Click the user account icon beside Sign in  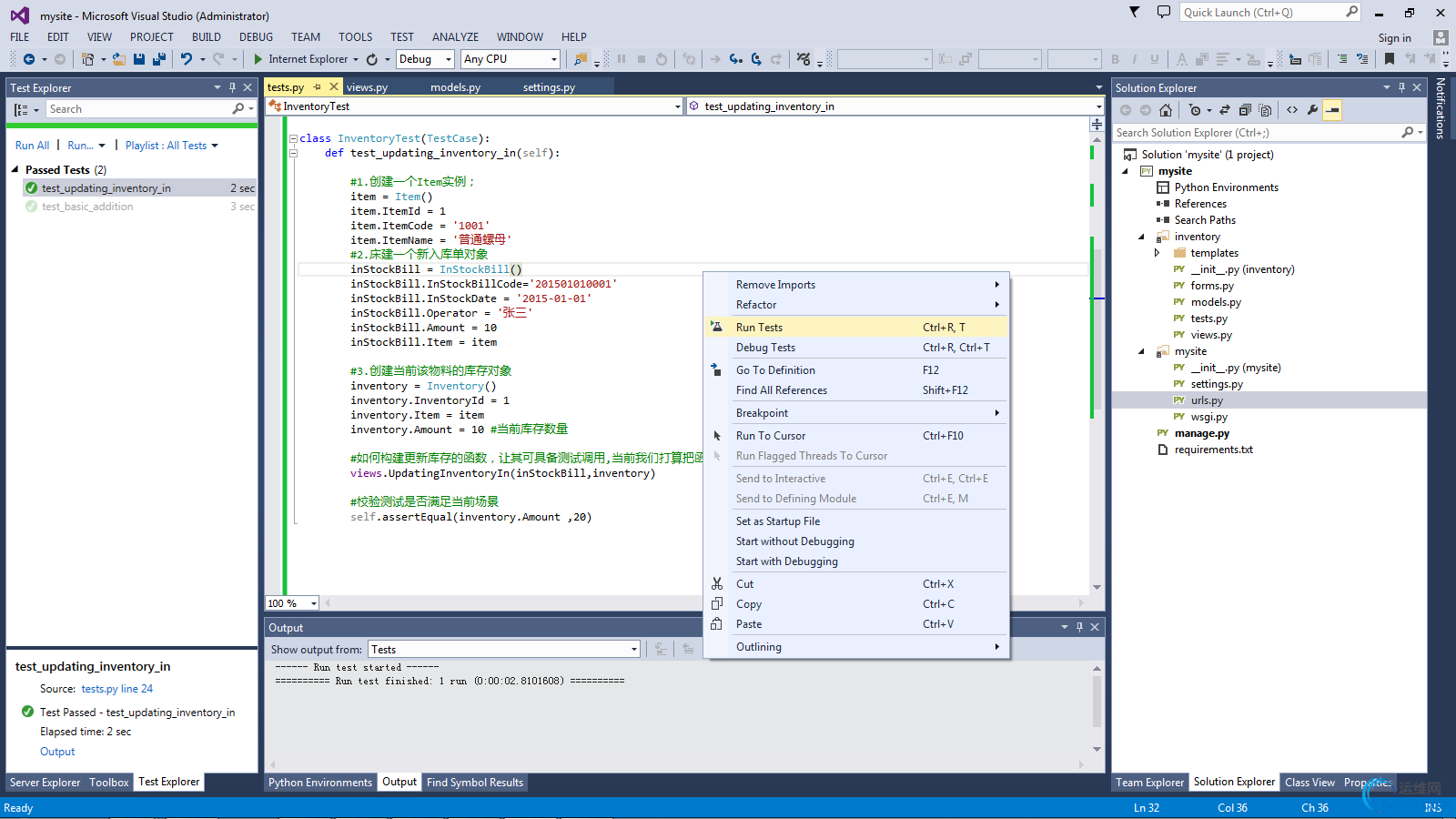point(1440,37)
